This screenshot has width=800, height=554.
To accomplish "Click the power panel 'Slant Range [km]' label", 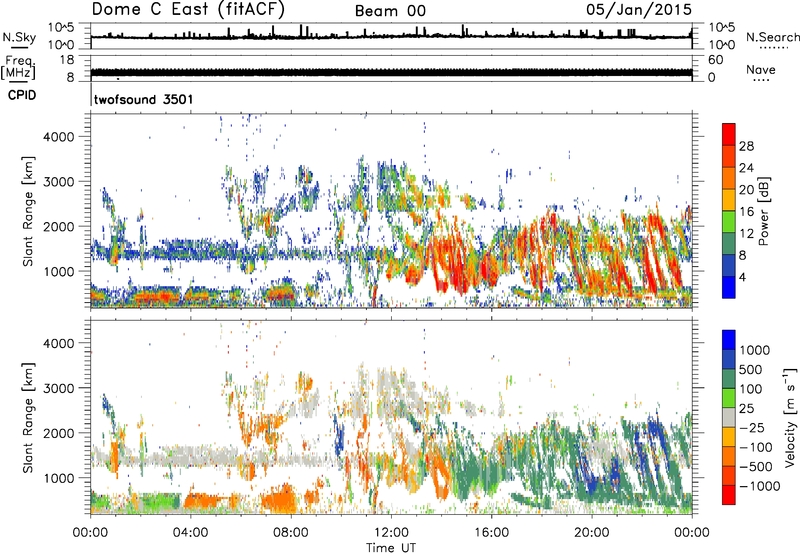I will (x=28, y=211).
